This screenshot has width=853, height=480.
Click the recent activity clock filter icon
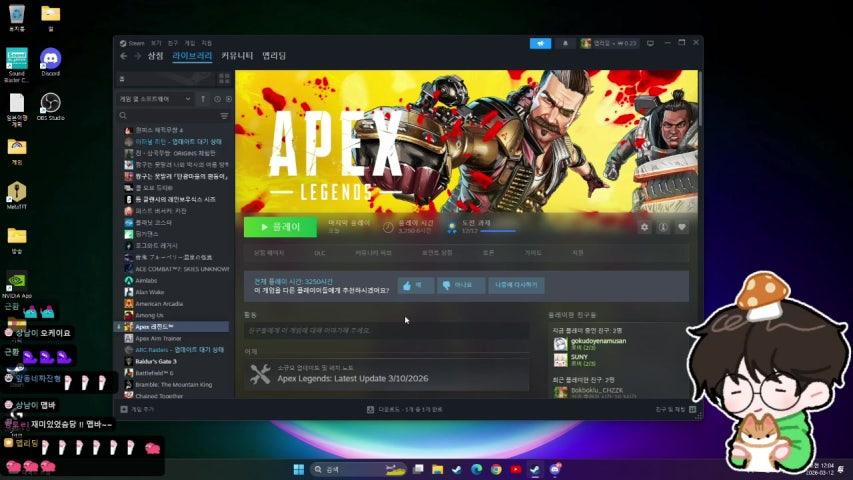[x=217, y=99]
